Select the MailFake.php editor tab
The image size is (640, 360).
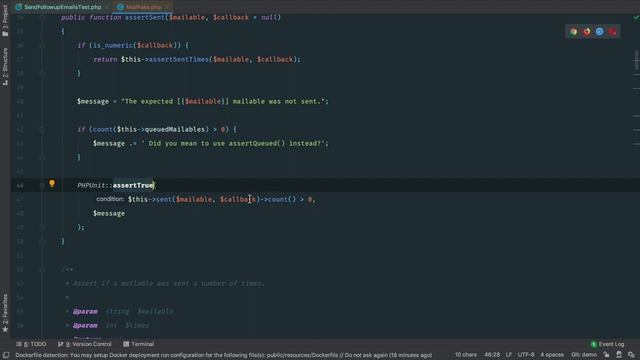tap(143, 7)
